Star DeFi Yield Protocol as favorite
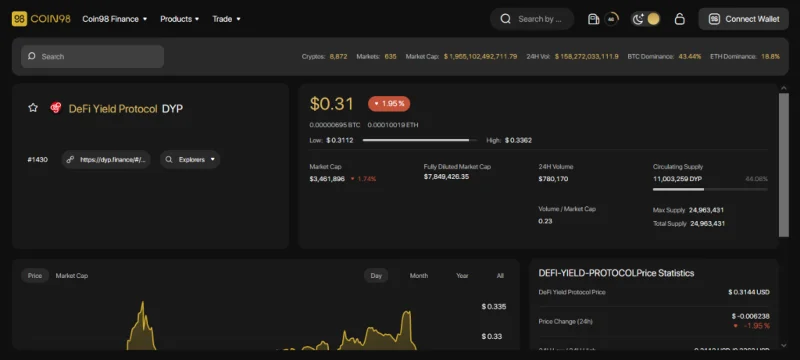The width and height of the screenshot is (800, 360). coord(33,108)
